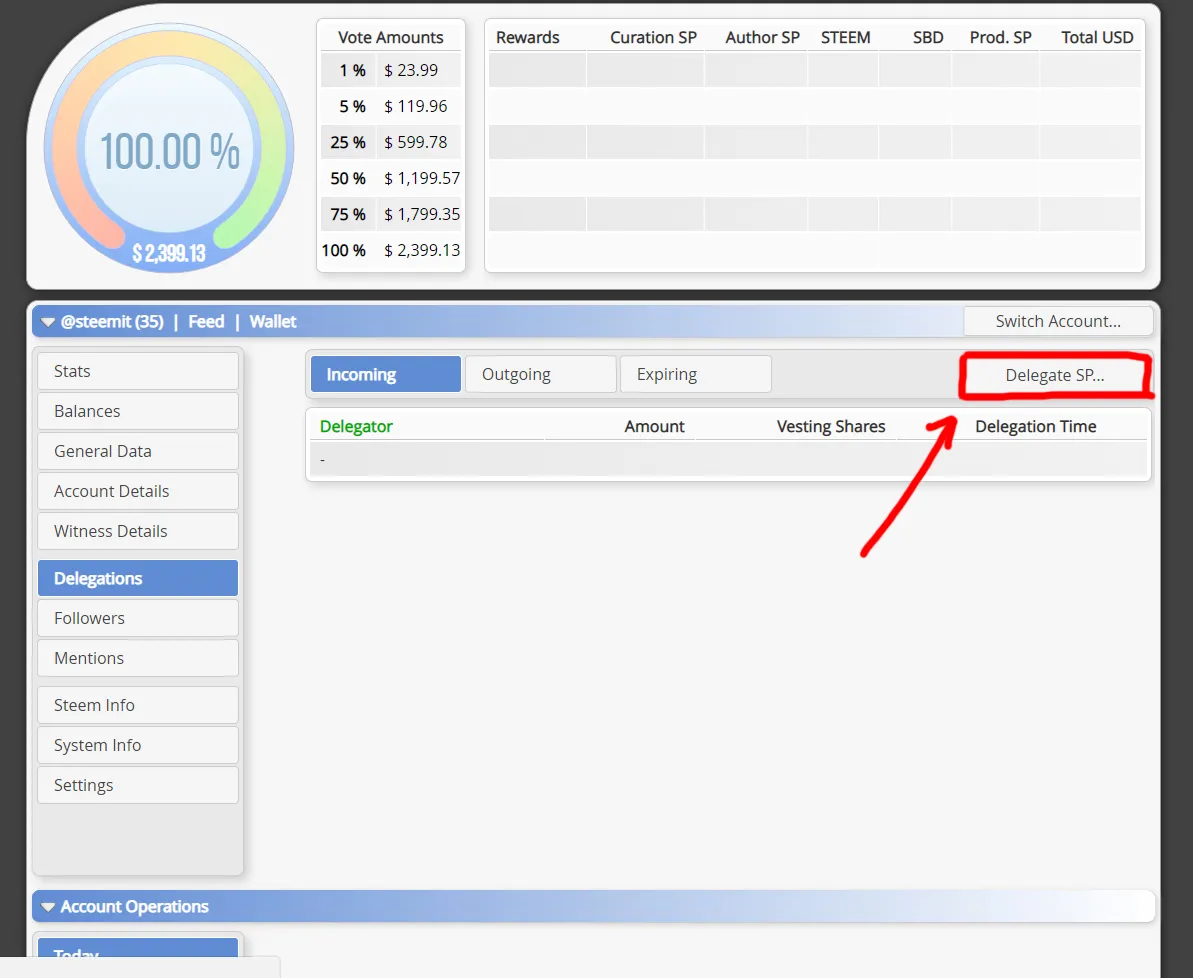Switch to the Expiring tab
This screenshot has height=978, width=1193.
tap(695, 374)
